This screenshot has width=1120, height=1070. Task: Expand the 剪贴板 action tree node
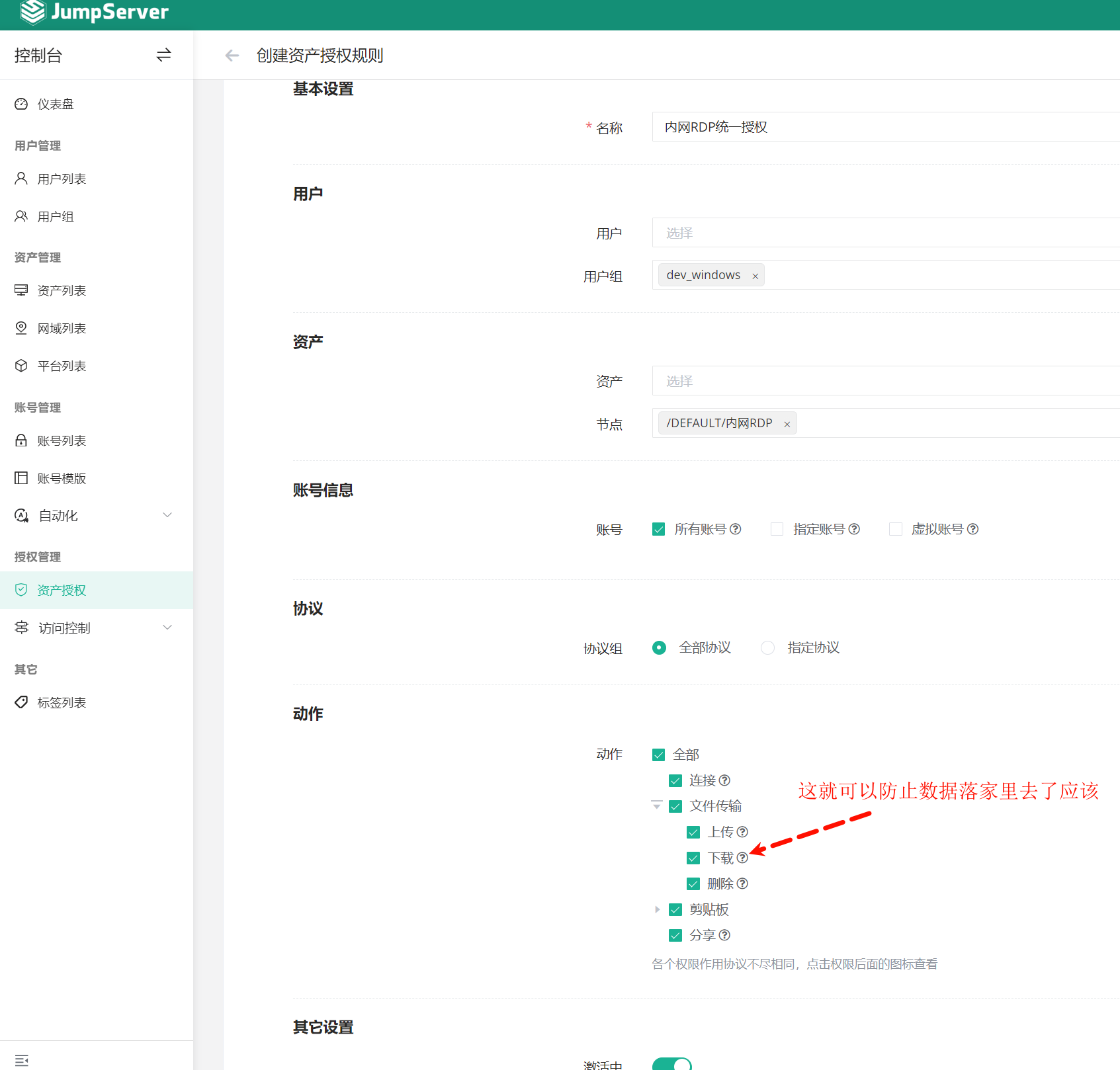click(657, 910)
